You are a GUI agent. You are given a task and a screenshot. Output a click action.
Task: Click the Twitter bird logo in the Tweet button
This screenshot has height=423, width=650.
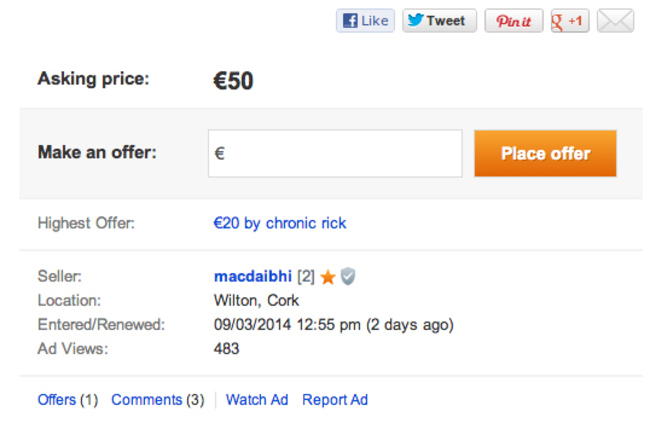click(416, 20)
